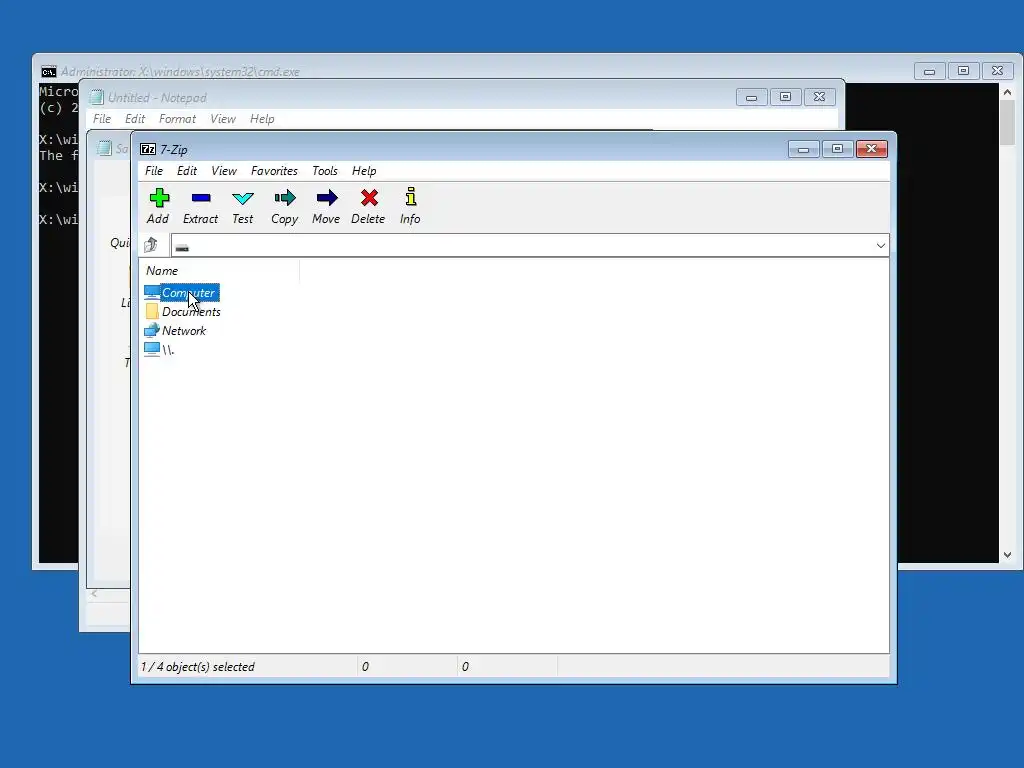Open Notepad's Edit menu
The image size is (1024, 768).
135,119
